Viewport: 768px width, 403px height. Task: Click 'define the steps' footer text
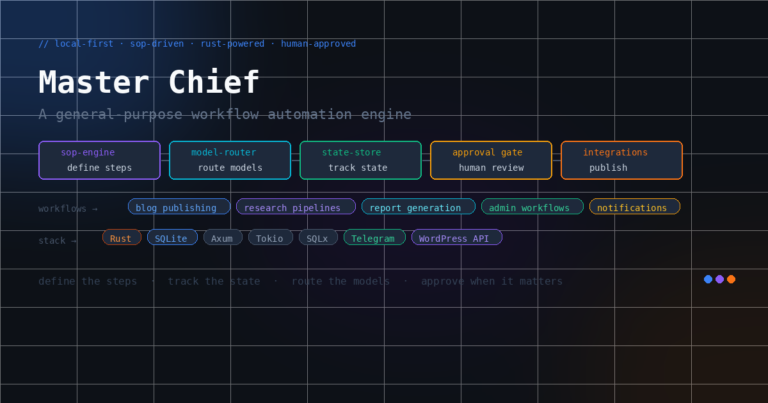point(88,281)
